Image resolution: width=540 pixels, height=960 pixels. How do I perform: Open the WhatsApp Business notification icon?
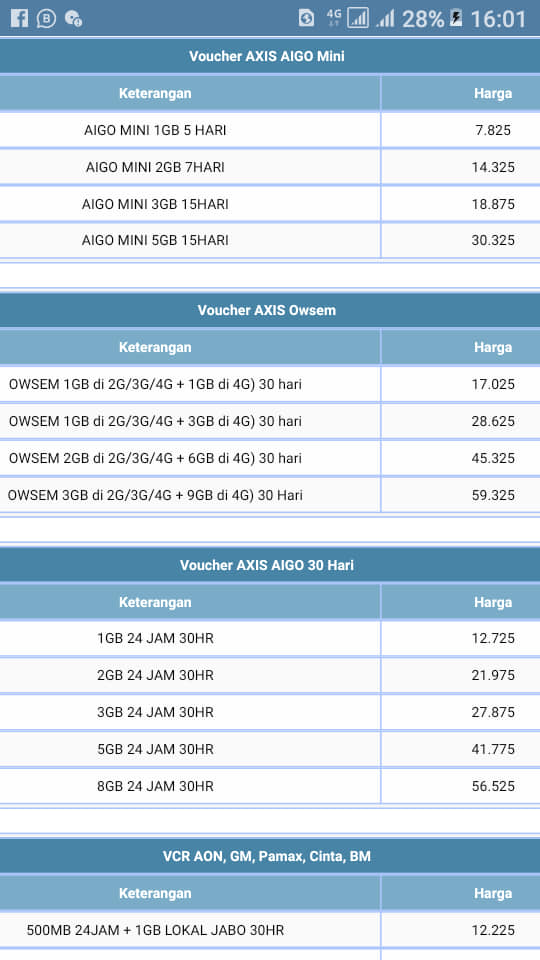point(47,19)
